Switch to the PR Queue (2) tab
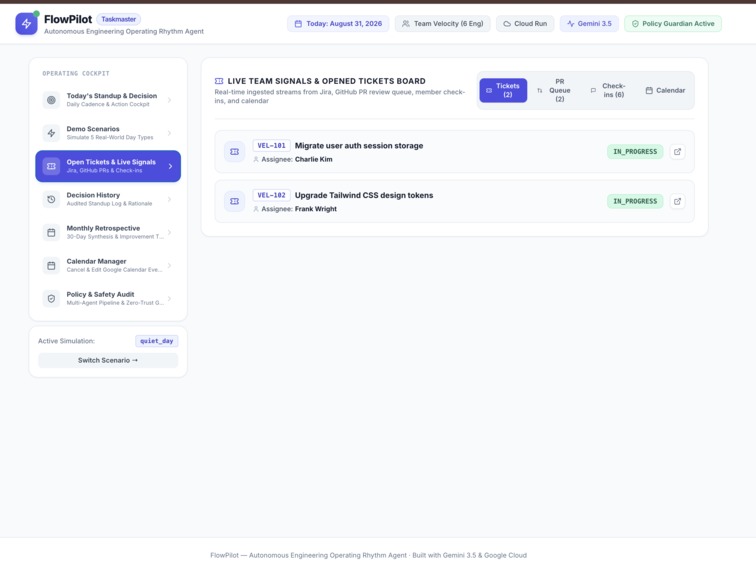Viewport: 756px width, 573px height. [x=554, y=90]
